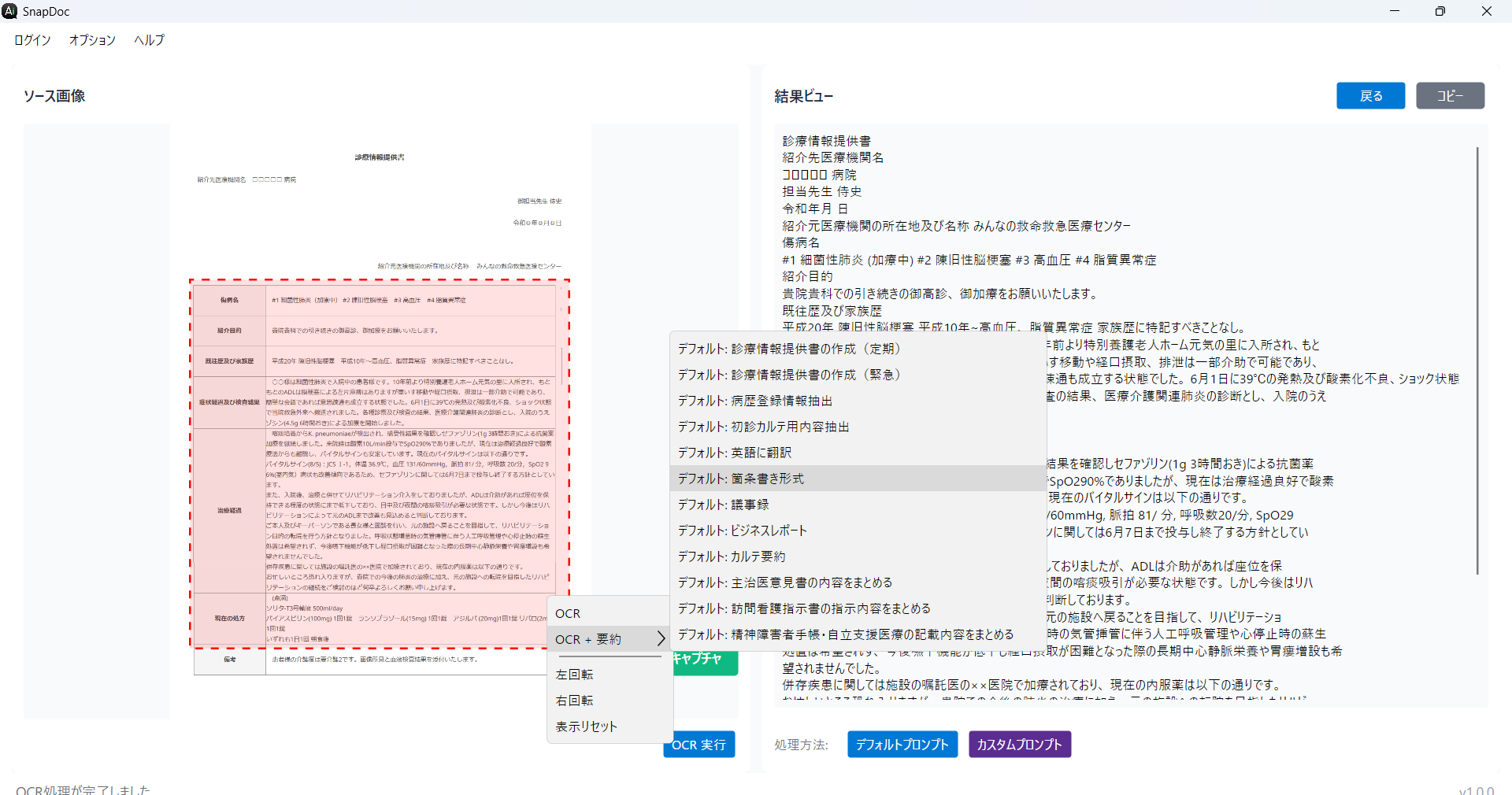Click the 戻る button
Screen dimensions: 1512x795
click(x=1370, y=96)
